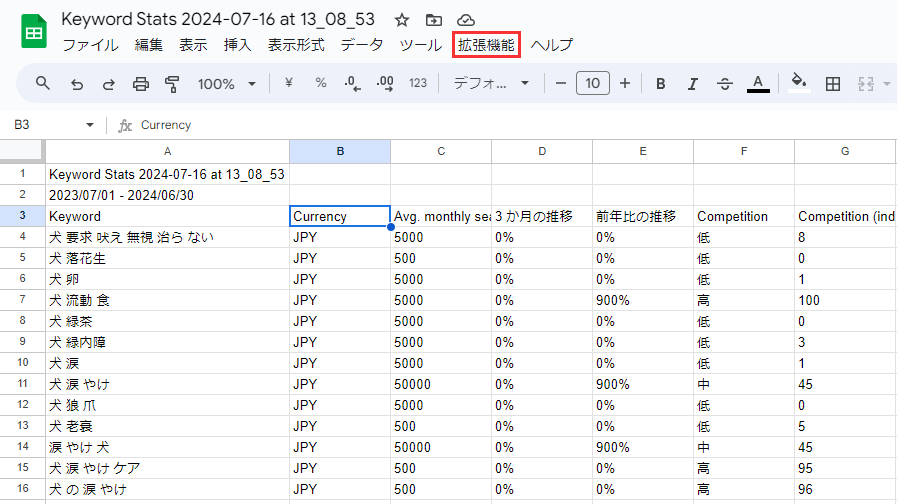Click the 高 competition cell in row 16

pyautogui.click(x=744, y=489)
